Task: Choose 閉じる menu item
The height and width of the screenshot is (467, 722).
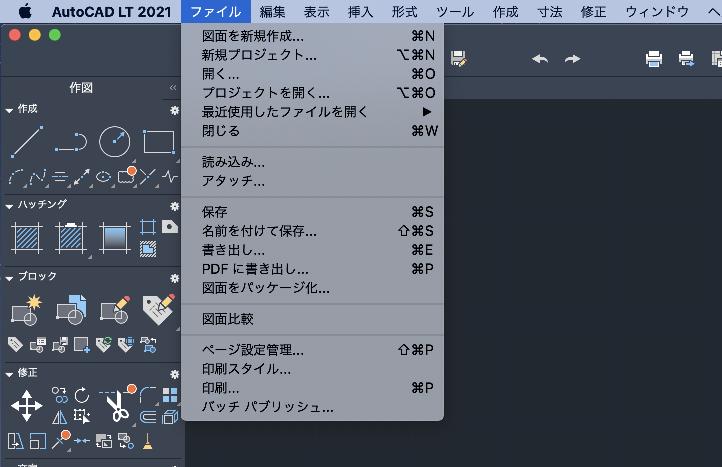Action: click(313, 131)
